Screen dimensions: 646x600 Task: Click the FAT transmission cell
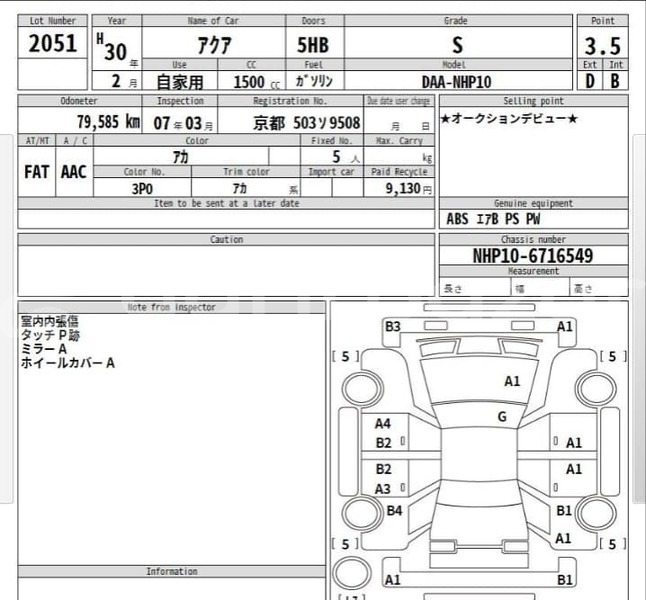pyautogui.click(x=36, y=172)
